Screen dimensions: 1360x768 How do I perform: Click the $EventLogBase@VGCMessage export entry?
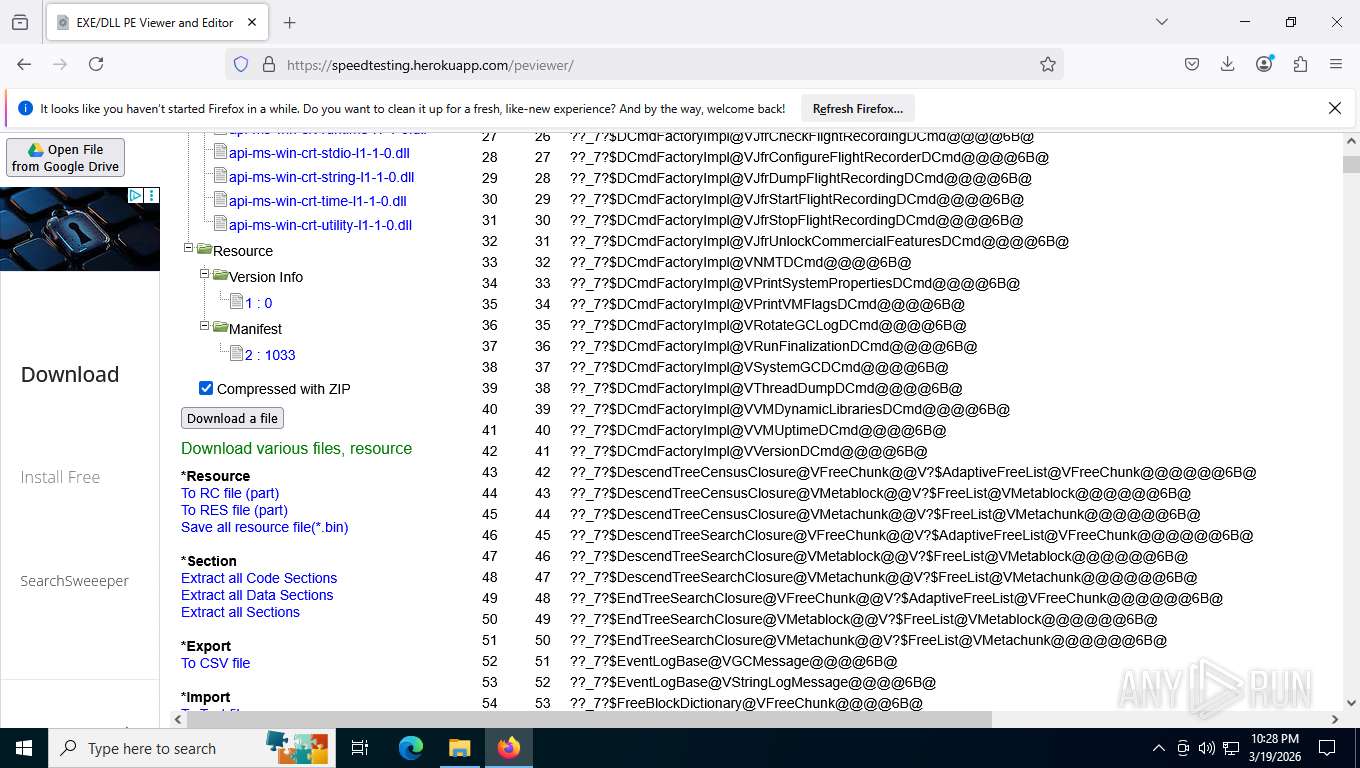point(733,661)
